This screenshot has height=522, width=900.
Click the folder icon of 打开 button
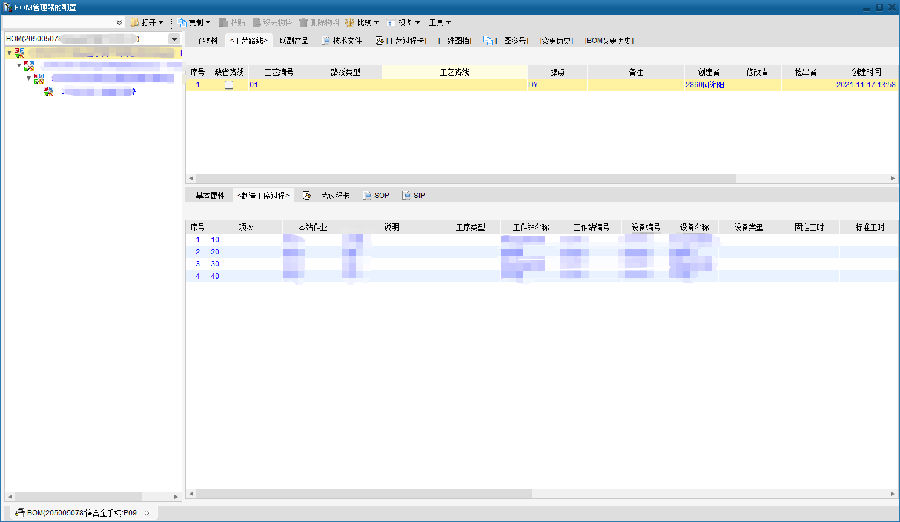pos(134,22)
